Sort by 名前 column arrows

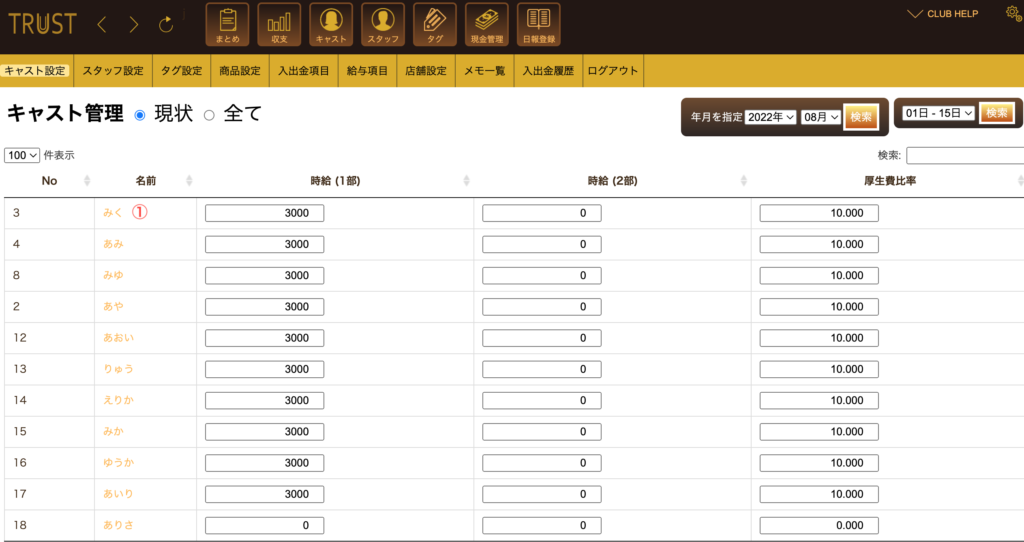(x=189, y=181)
